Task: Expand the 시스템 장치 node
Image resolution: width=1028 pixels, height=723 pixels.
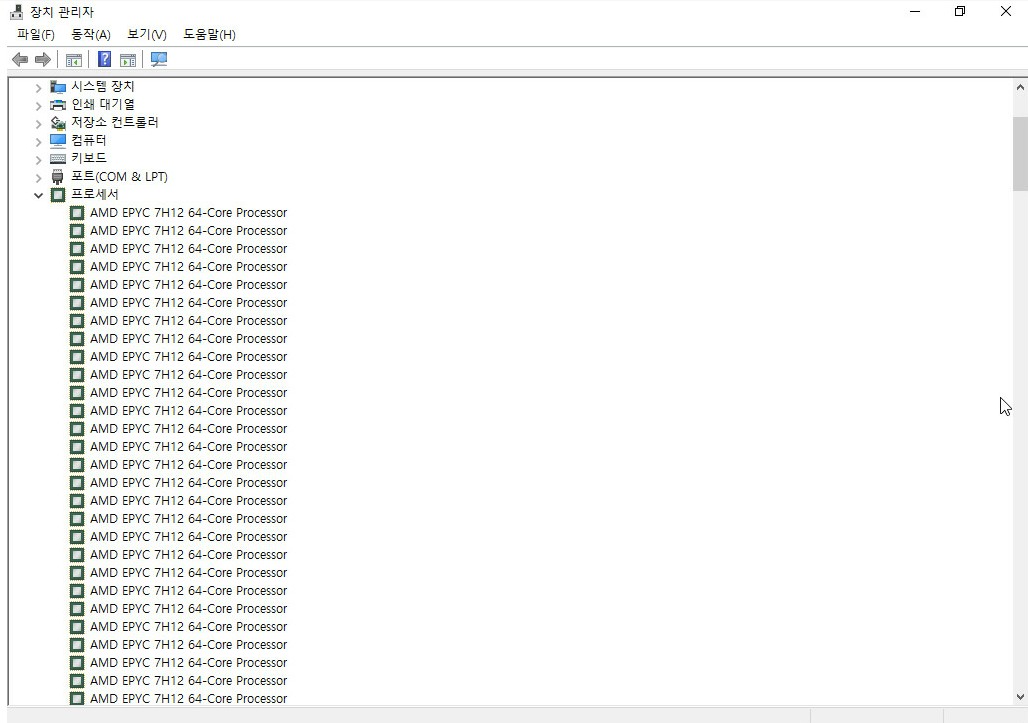Action: coord(38,87)
